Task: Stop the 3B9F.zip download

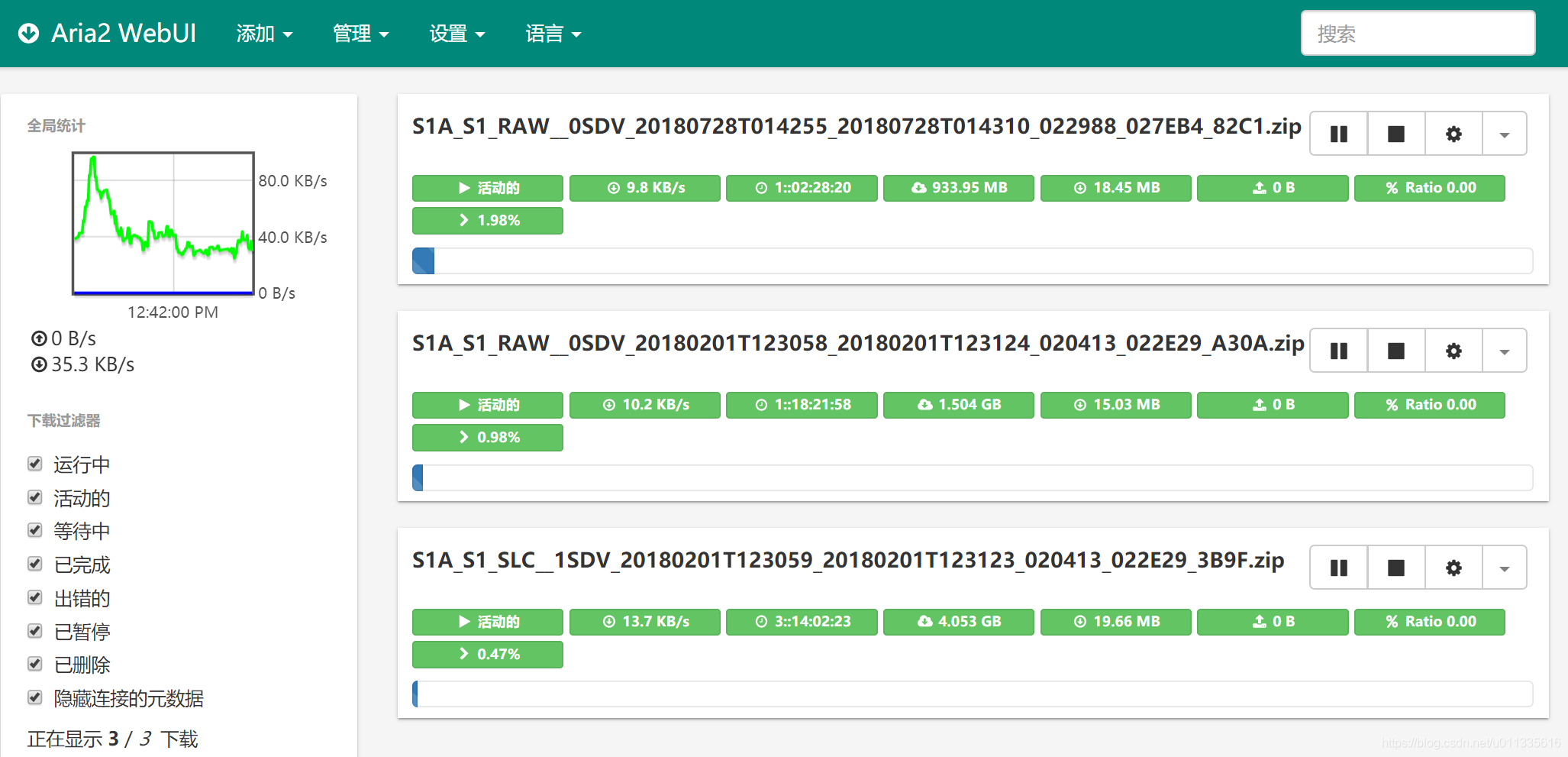Action: click(1396, 568)
